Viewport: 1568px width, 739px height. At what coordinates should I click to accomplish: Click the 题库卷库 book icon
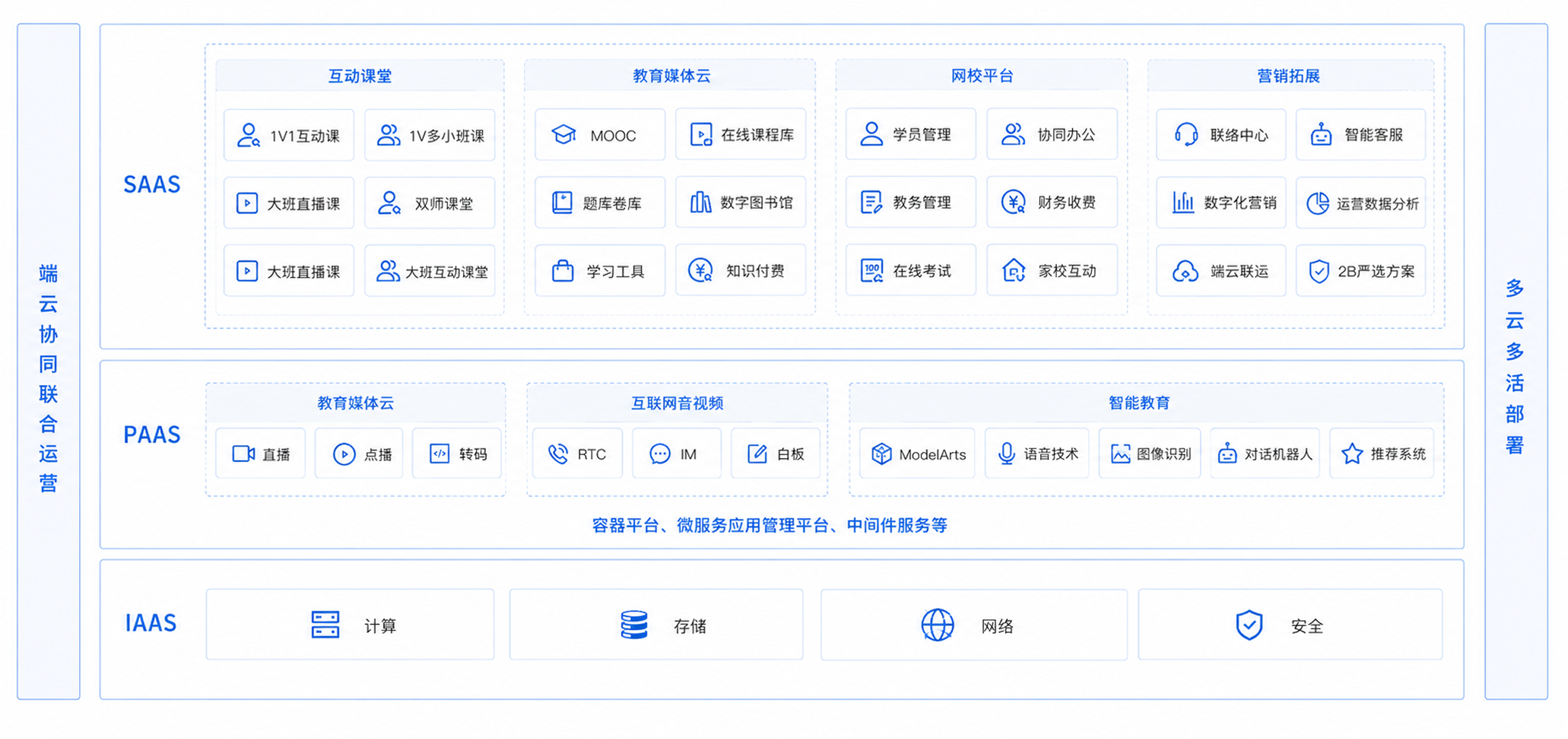[x=562, y=203]
